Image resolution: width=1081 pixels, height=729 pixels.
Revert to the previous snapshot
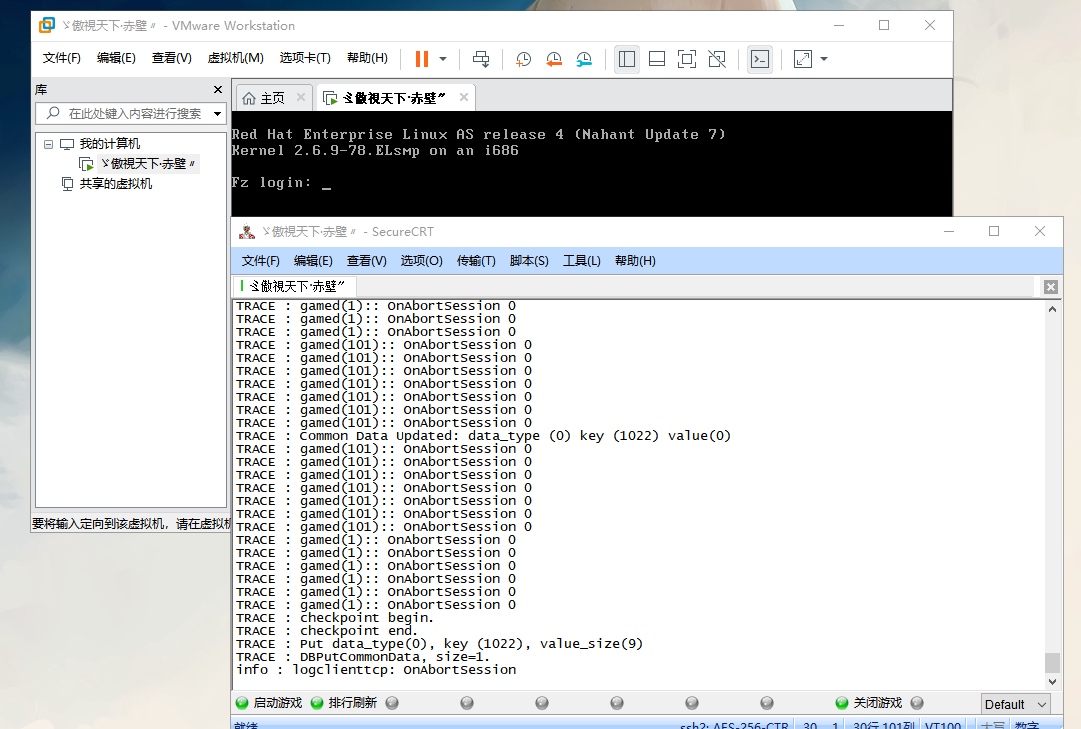[x=554, y=59]
